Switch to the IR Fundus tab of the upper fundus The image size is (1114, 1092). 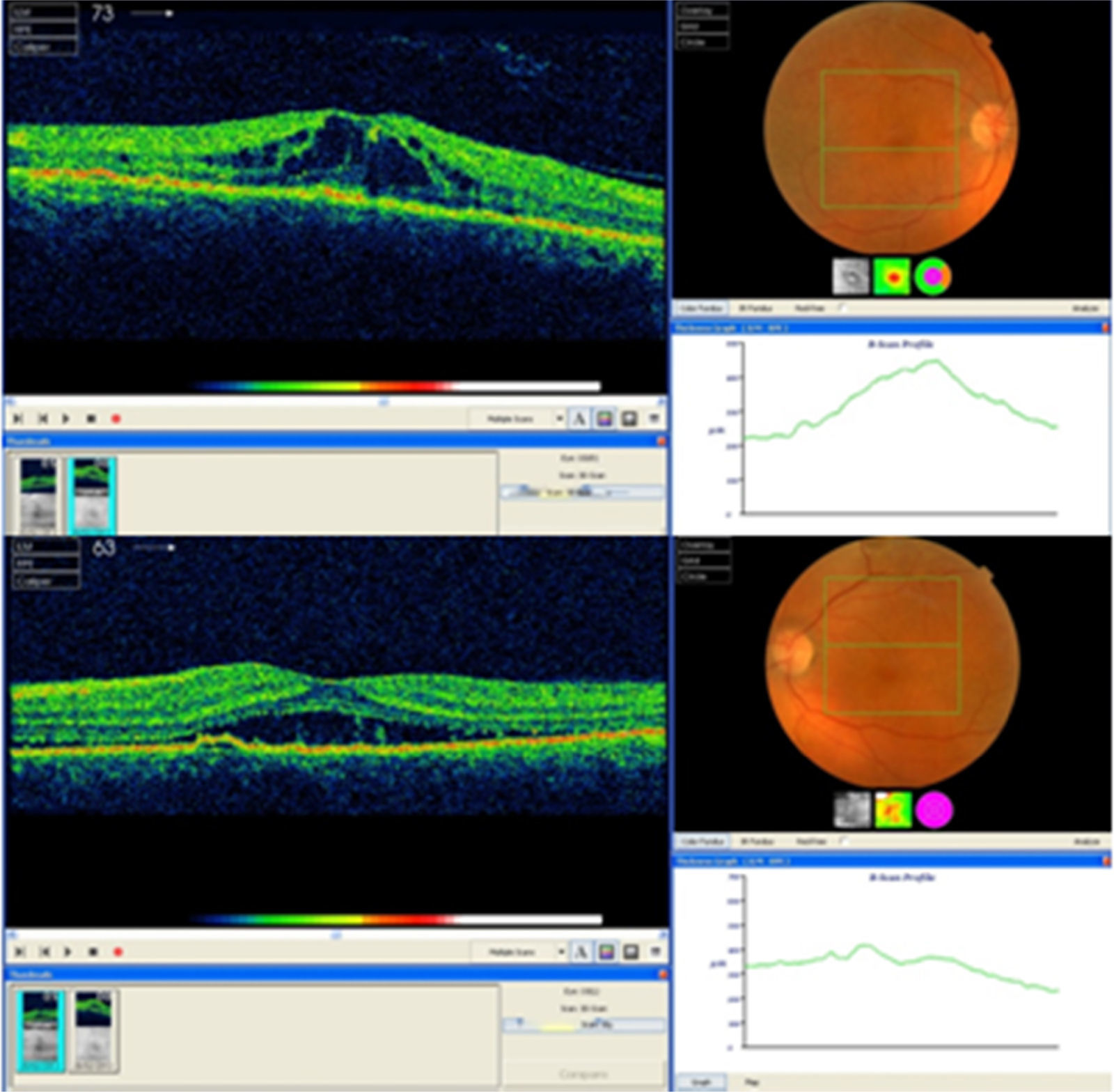coord(756,307)
